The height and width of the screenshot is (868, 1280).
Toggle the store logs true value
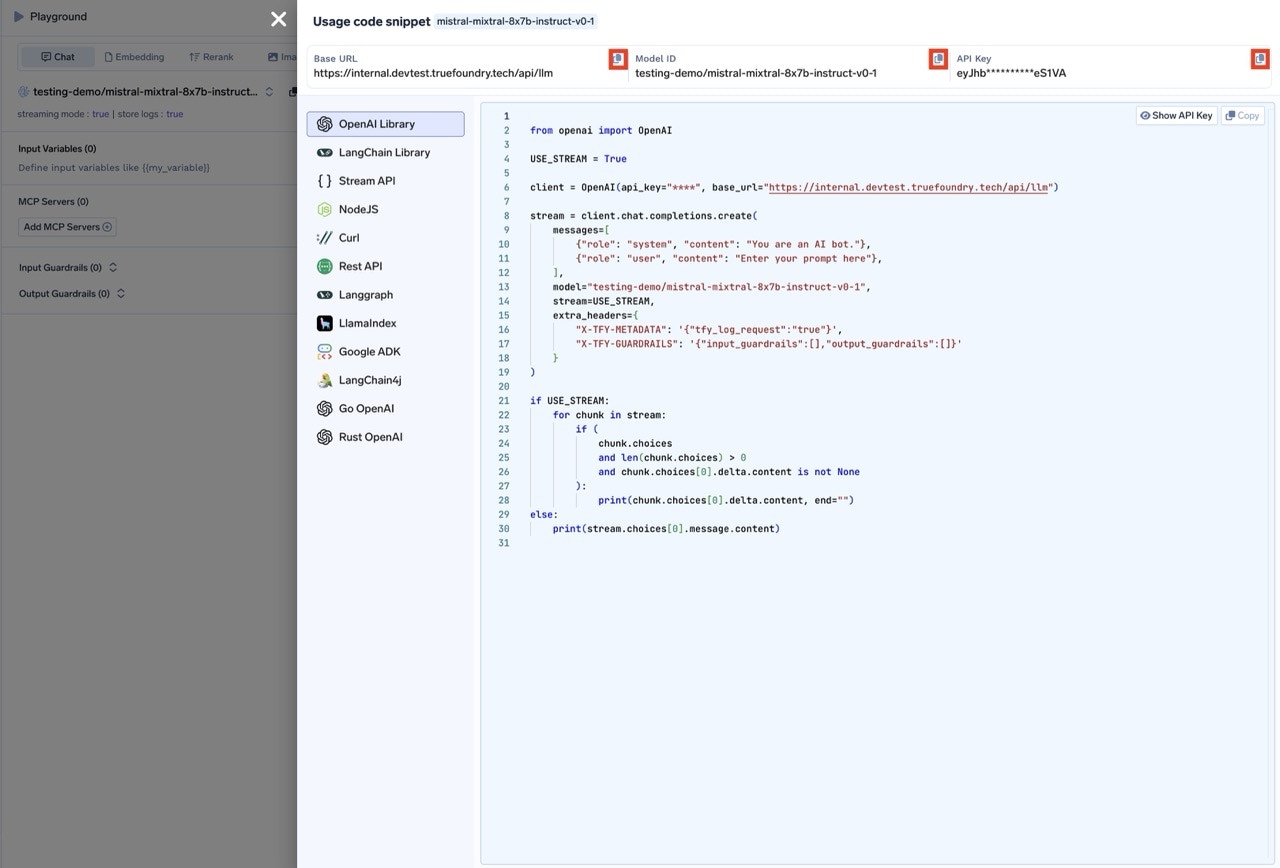click(174, 114)
